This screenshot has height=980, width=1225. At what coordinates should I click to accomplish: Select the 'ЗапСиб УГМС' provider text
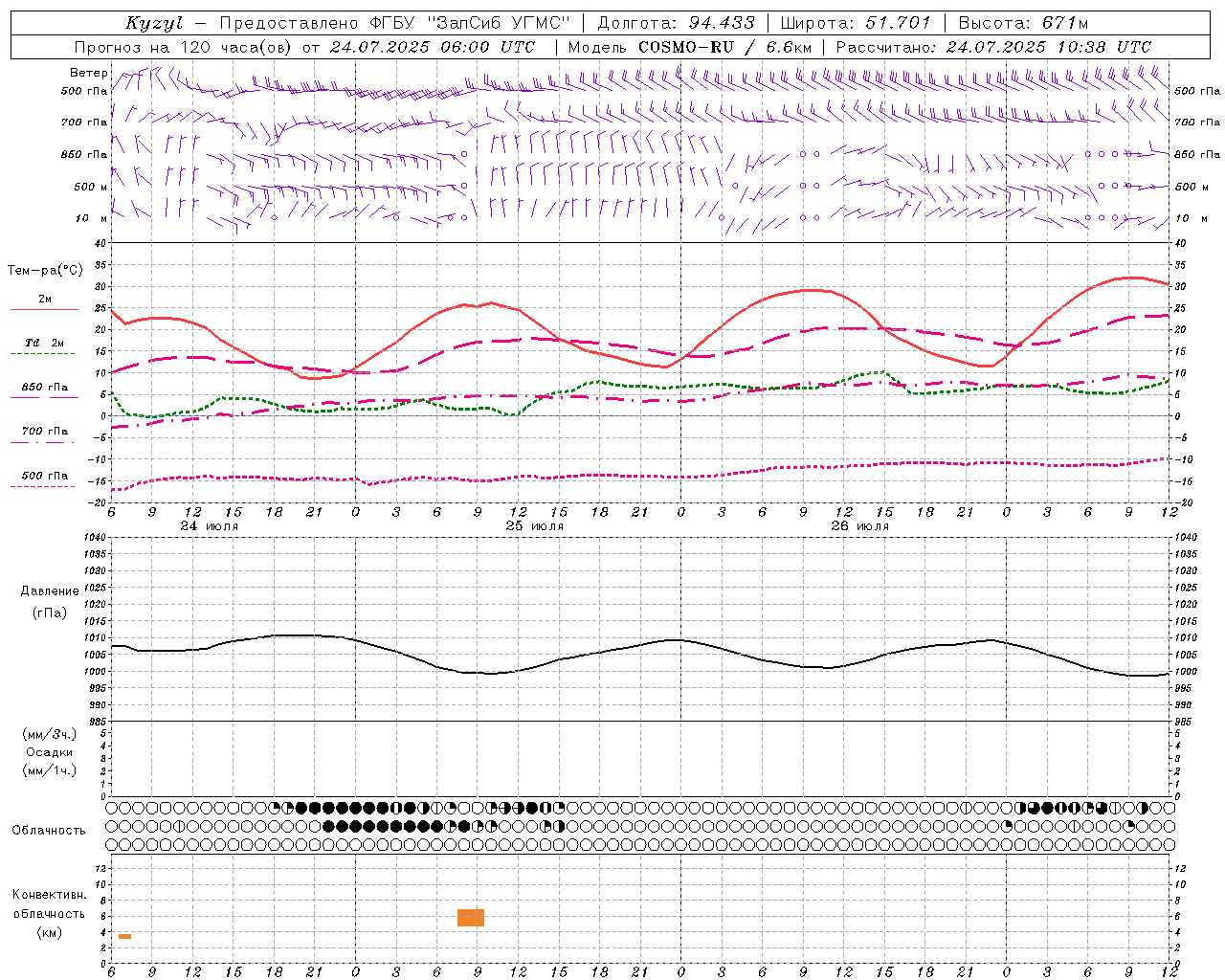(499, 23)
